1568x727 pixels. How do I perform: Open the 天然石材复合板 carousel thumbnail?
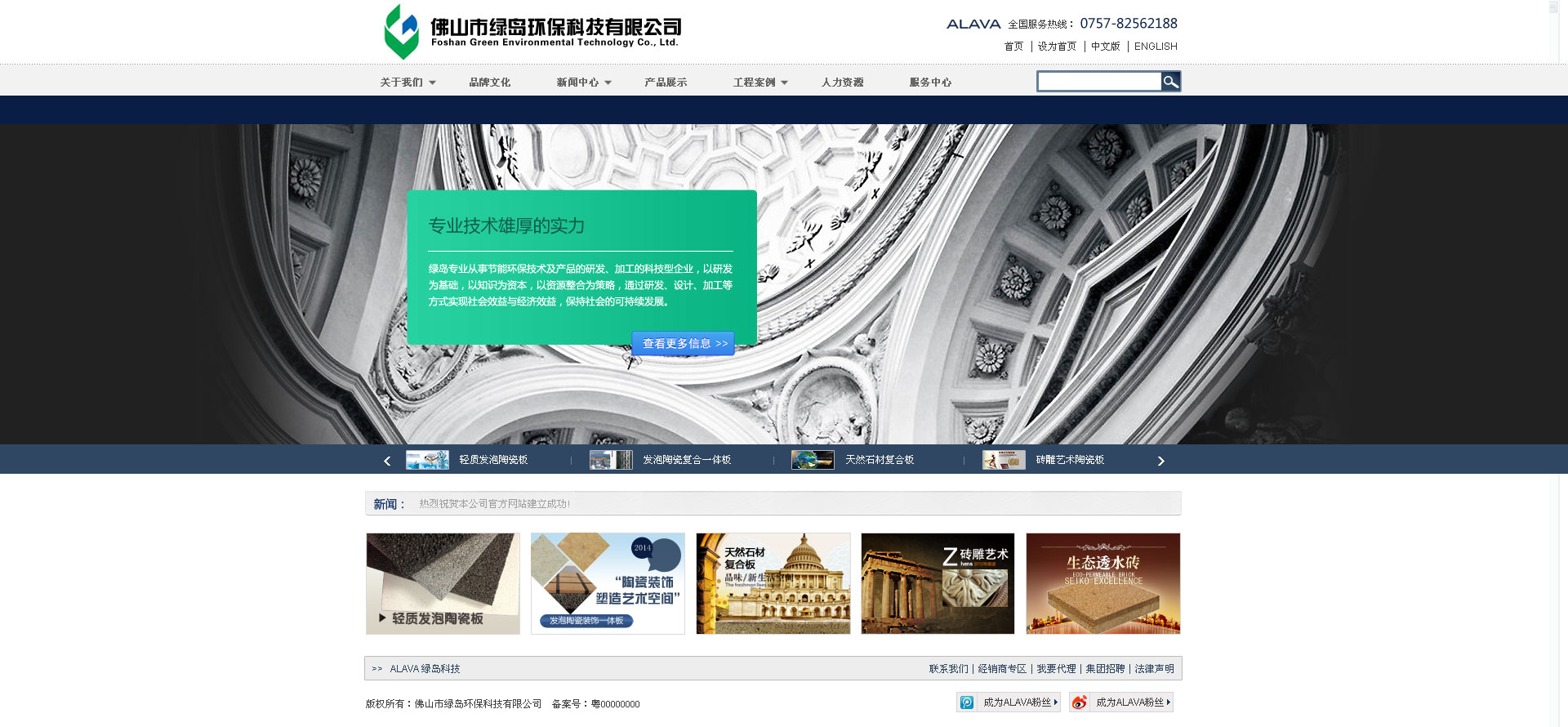pos(812,460)
